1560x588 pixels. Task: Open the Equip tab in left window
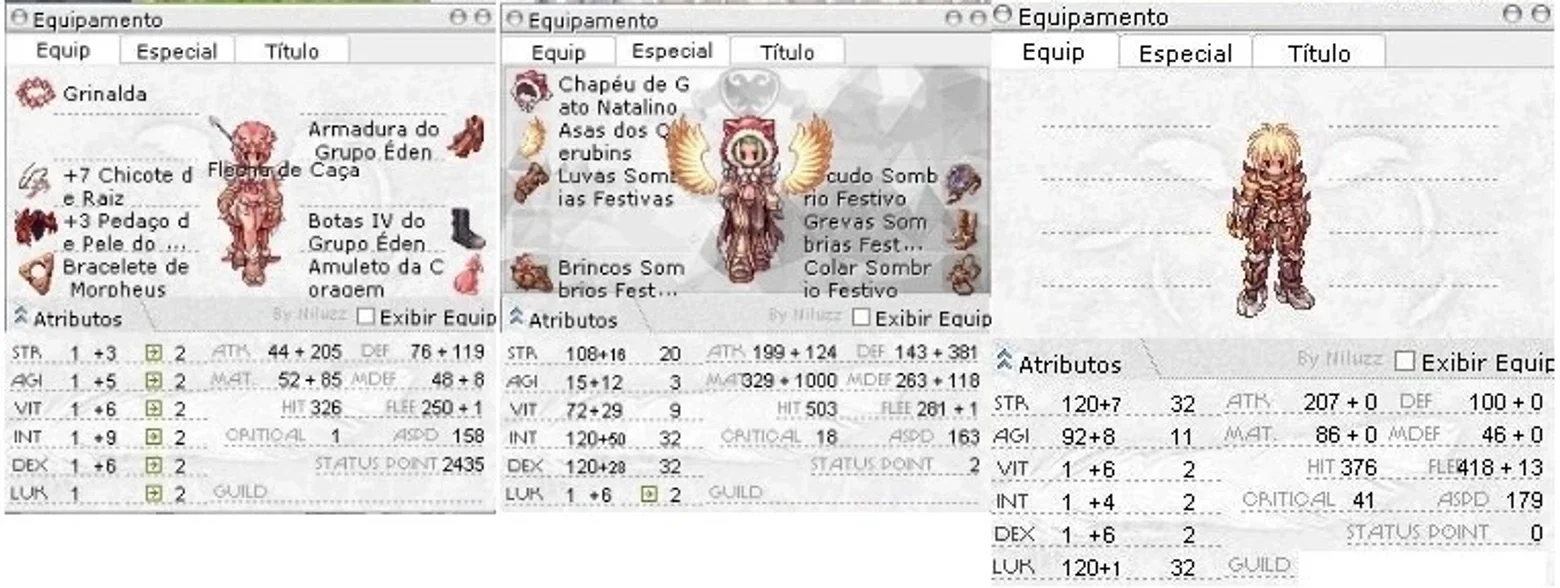tap(62, 50)
